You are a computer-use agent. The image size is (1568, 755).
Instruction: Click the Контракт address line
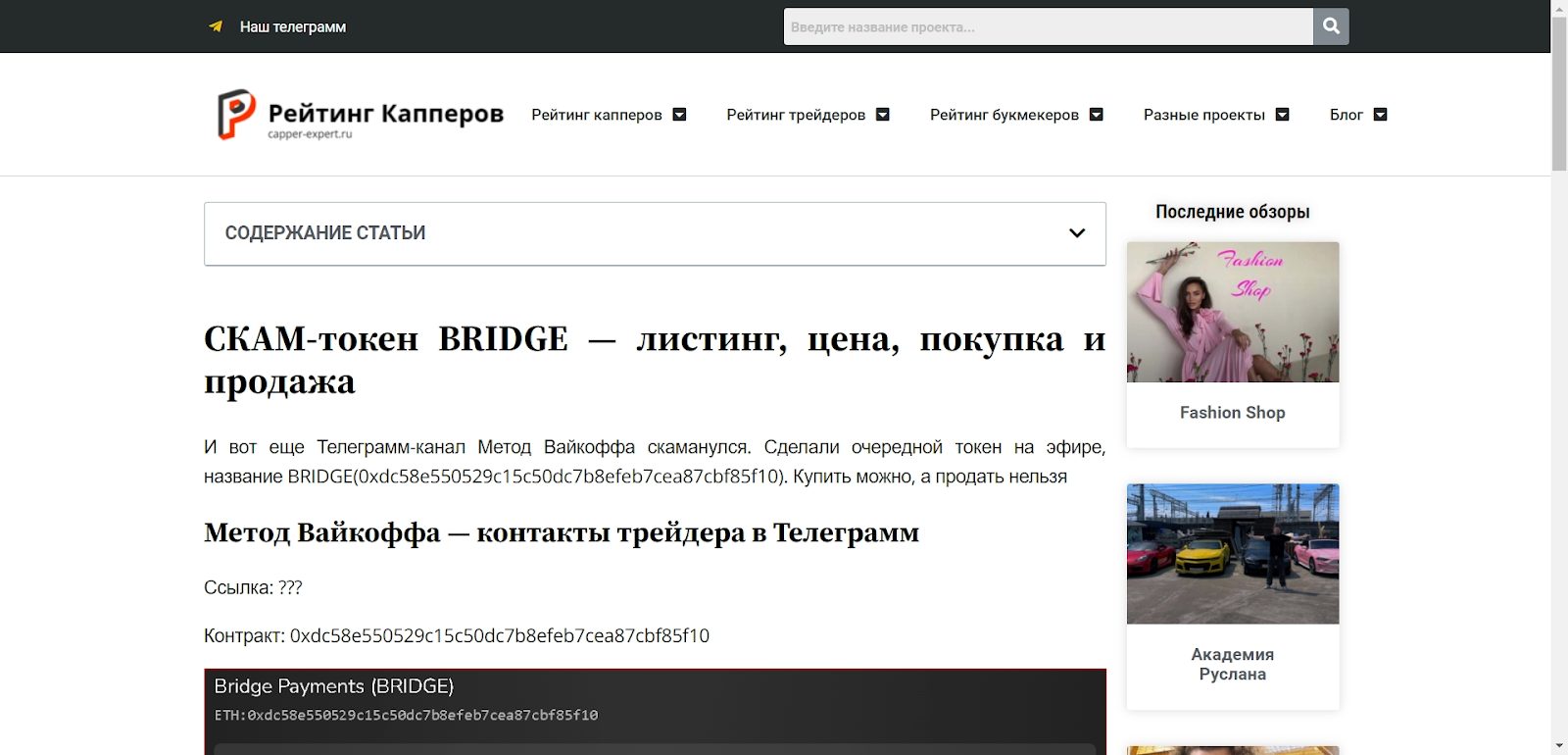tap(457, 635)
